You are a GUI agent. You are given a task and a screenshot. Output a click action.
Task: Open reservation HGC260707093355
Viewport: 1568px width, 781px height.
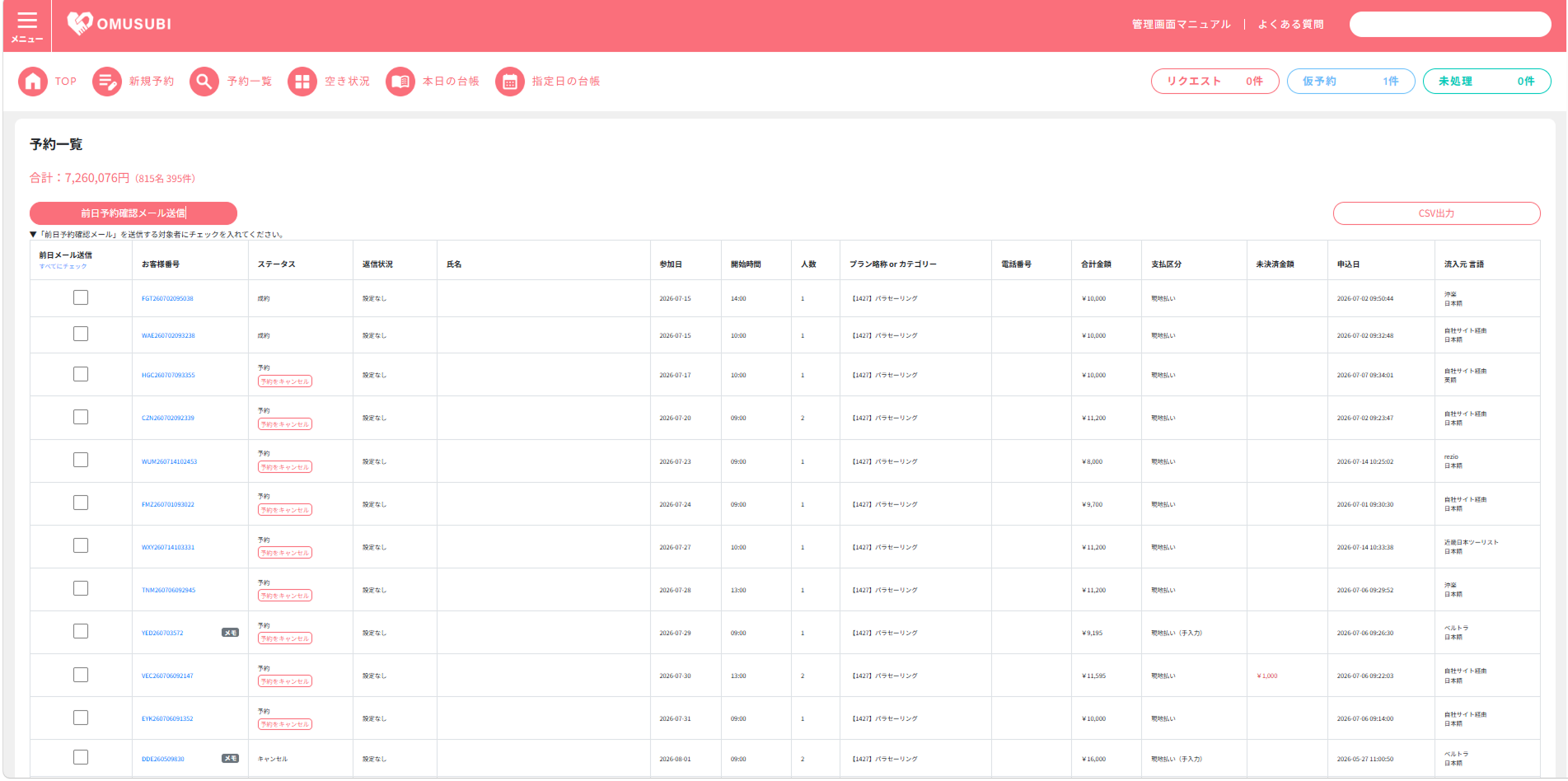[168, 376]
